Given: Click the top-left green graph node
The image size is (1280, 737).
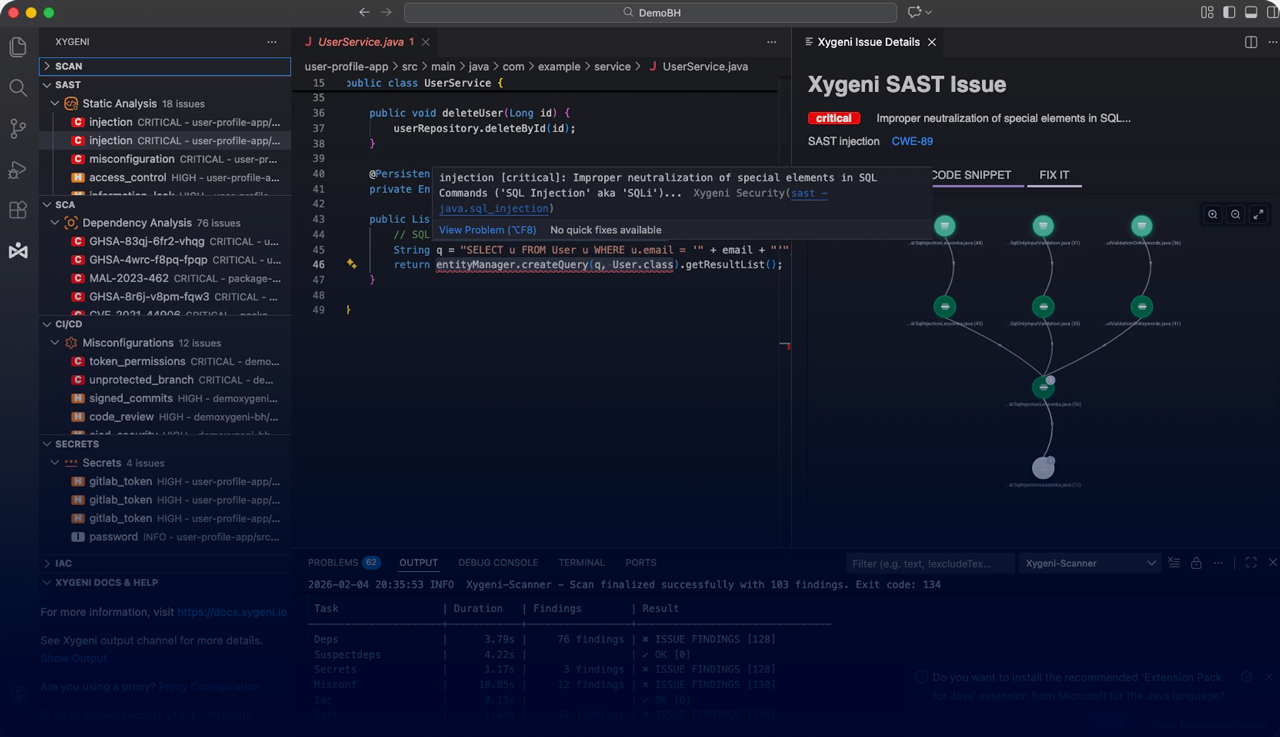Looking at the screenshot, I should (x=945, y=226).
